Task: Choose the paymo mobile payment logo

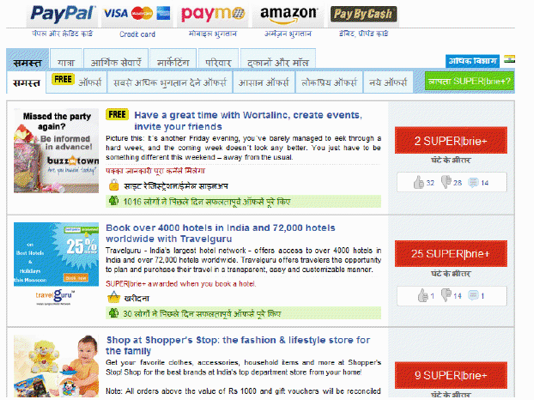Action: point(213,14)
